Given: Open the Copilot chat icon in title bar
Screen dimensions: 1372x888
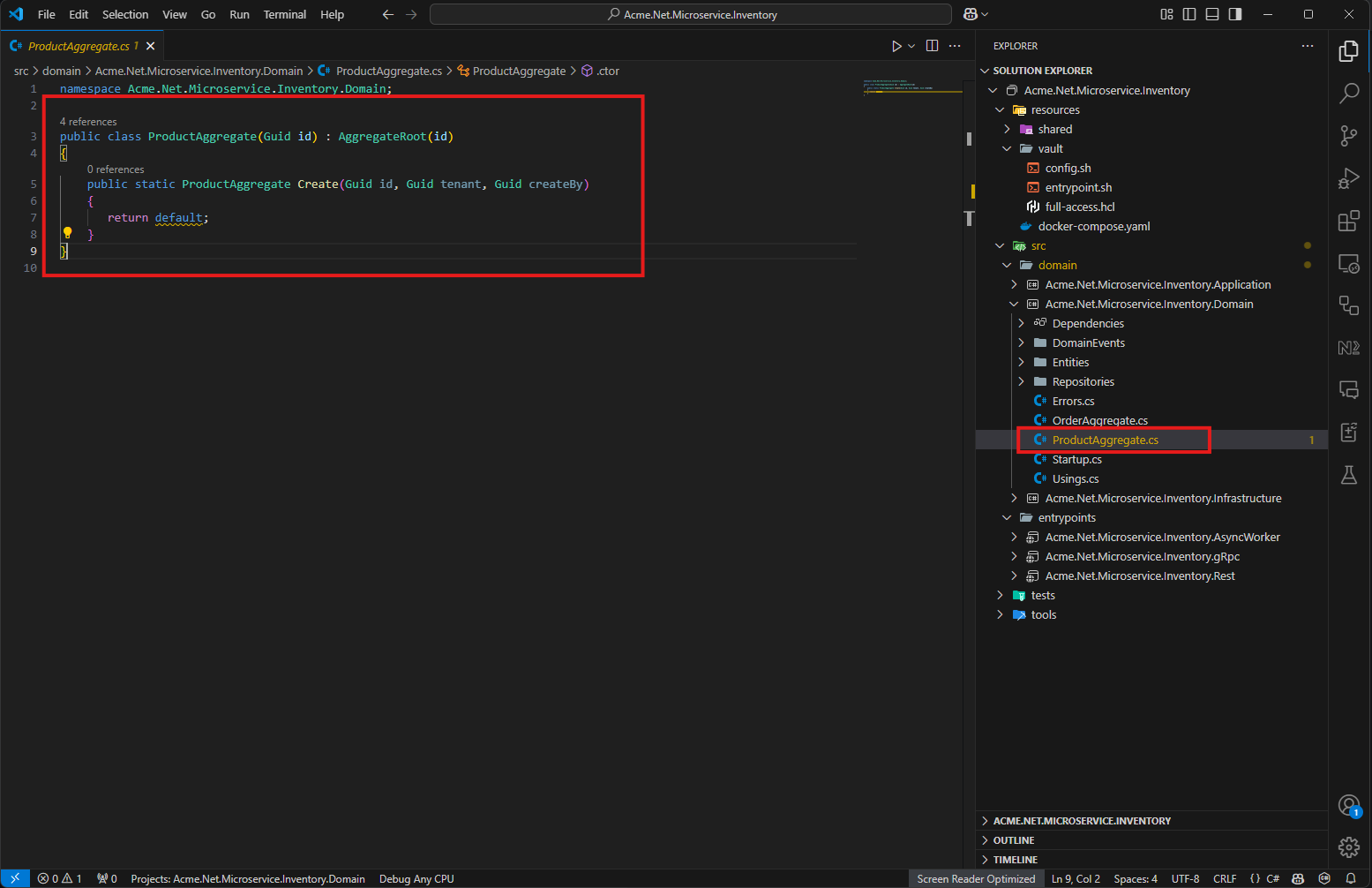Looking at the screenshot, I should [971, 14].
